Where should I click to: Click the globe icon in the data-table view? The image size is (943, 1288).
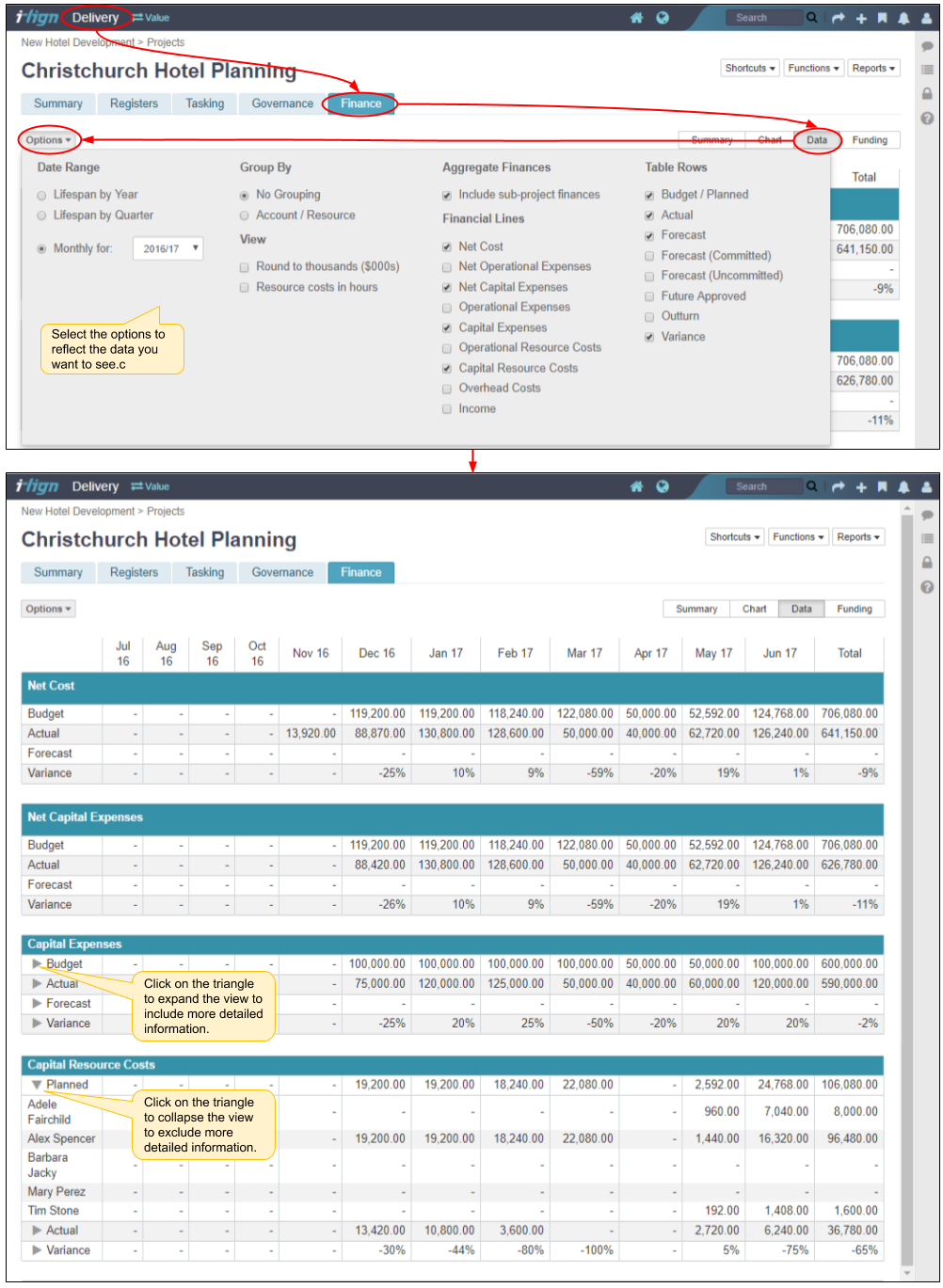coord(663,486)
